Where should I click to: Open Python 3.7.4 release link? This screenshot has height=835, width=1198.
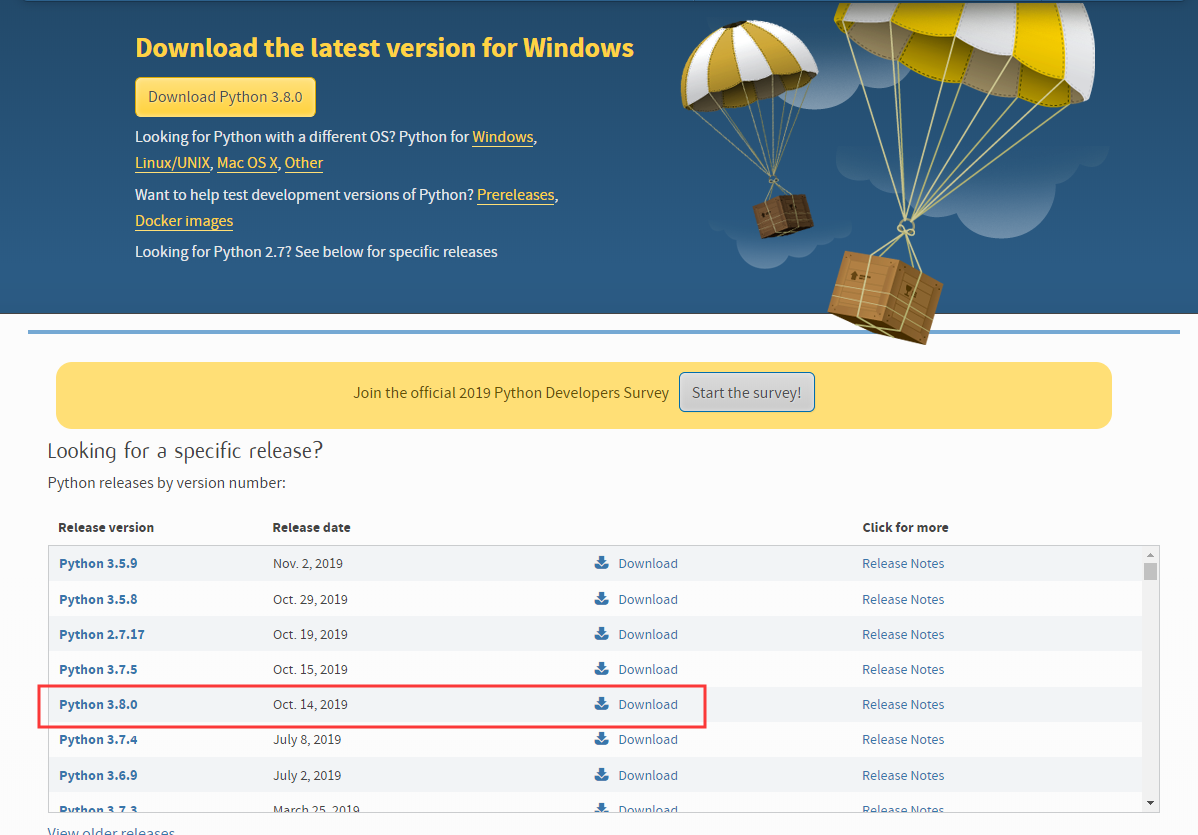click(x=98, y=740)
